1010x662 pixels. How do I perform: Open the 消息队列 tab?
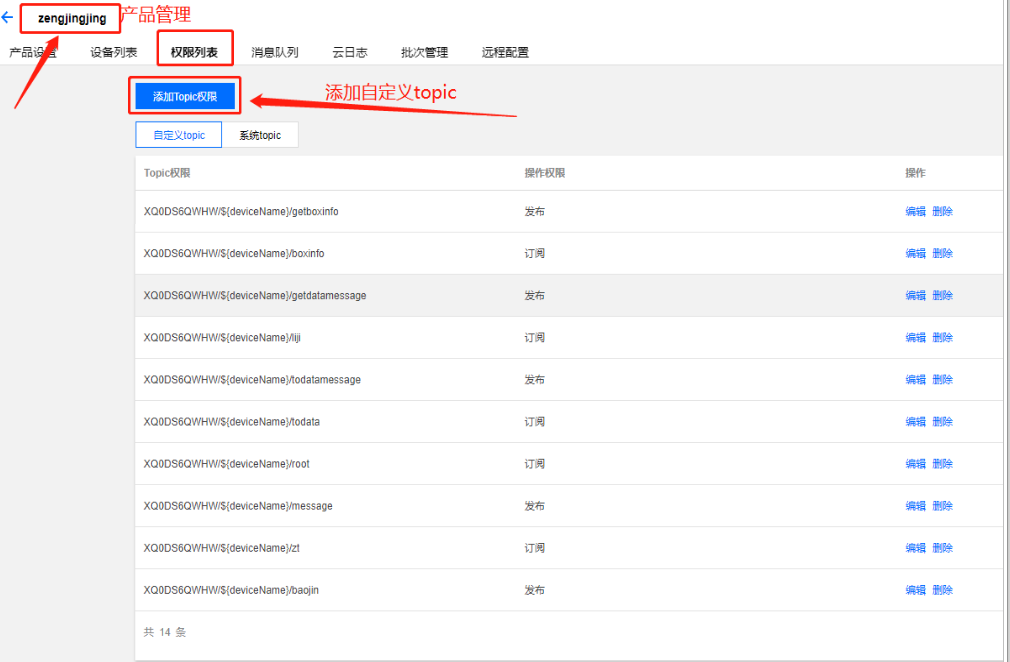274,53
